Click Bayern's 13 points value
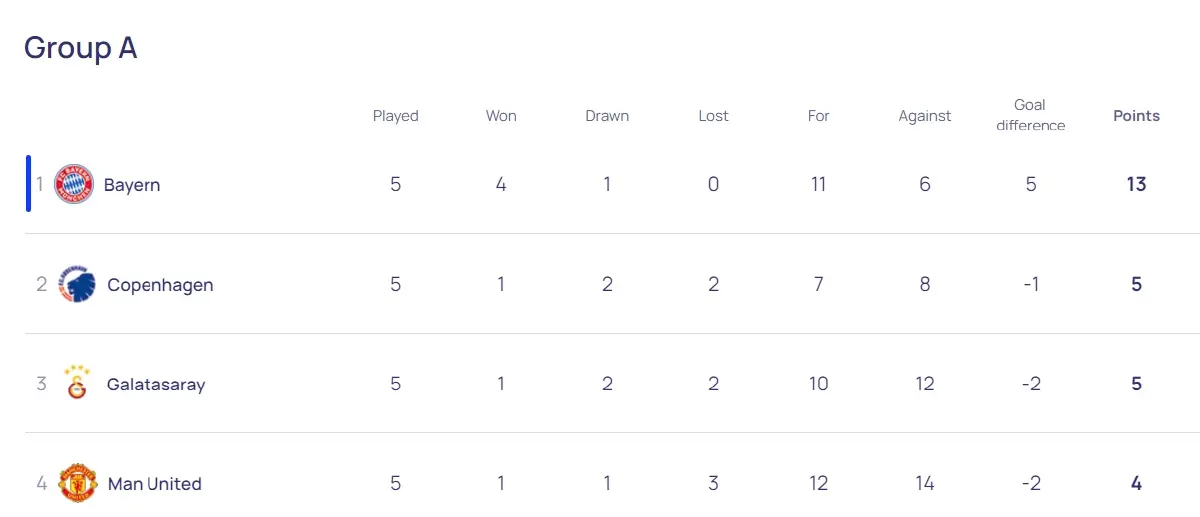This screenshot has width=1200, height=517. click(1136, 184)
